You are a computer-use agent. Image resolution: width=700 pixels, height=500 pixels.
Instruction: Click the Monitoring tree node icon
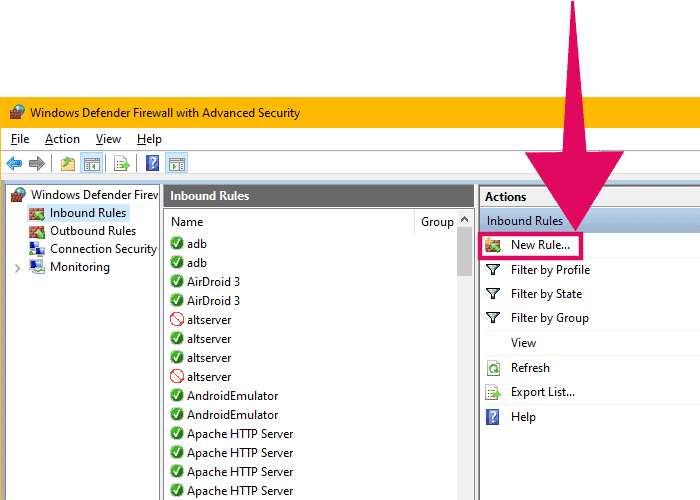(37, 267)
